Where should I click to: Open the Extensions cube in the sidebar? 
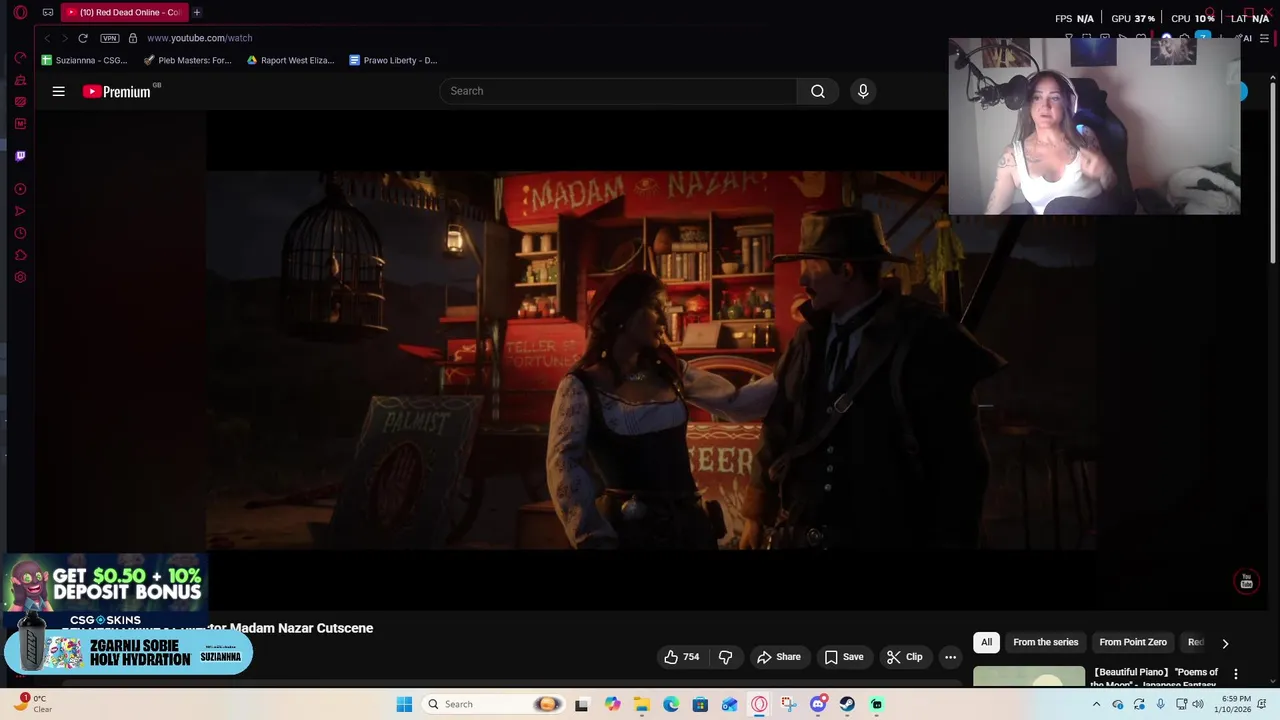[20, 255]
